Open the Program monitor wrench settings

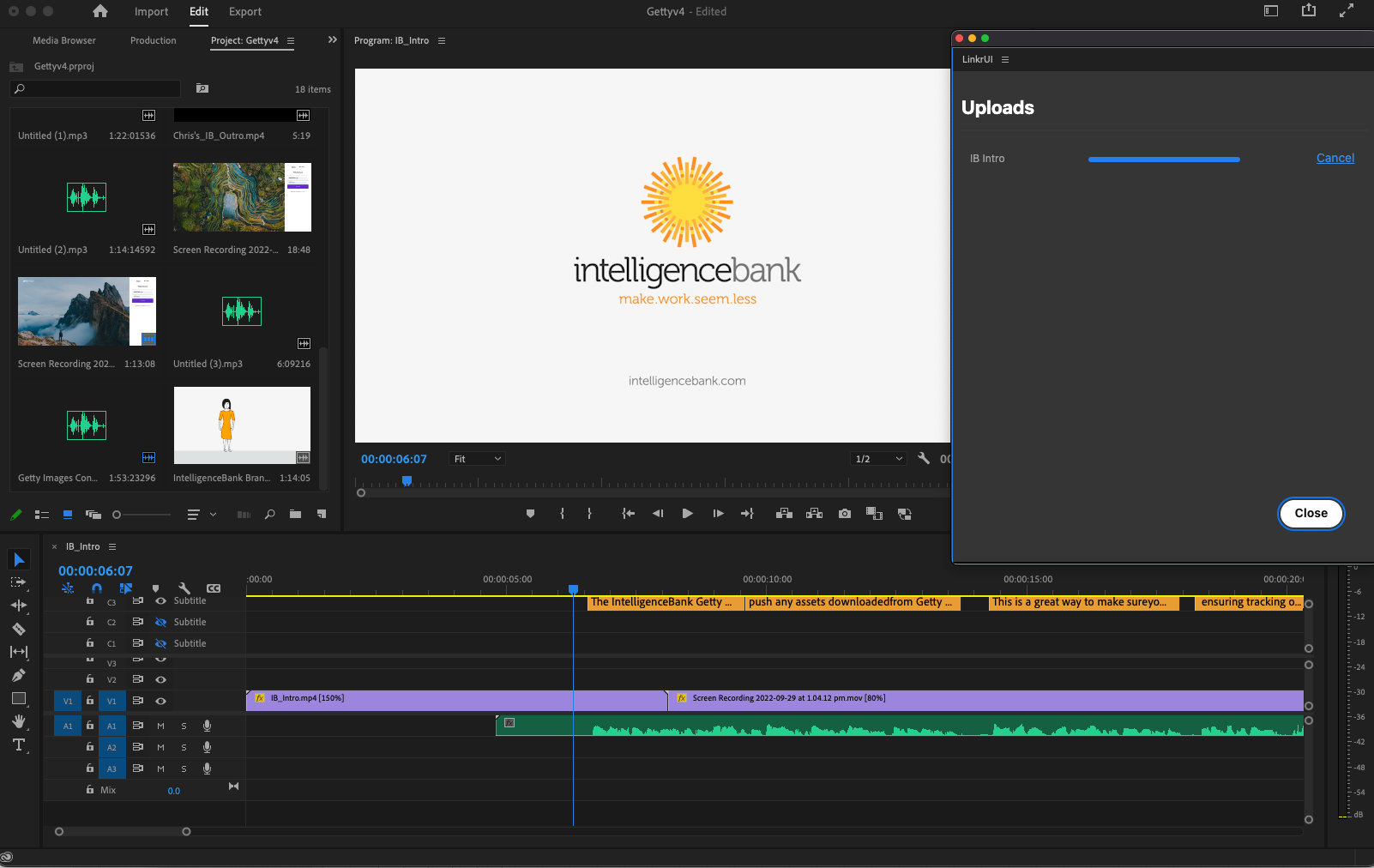924,459
